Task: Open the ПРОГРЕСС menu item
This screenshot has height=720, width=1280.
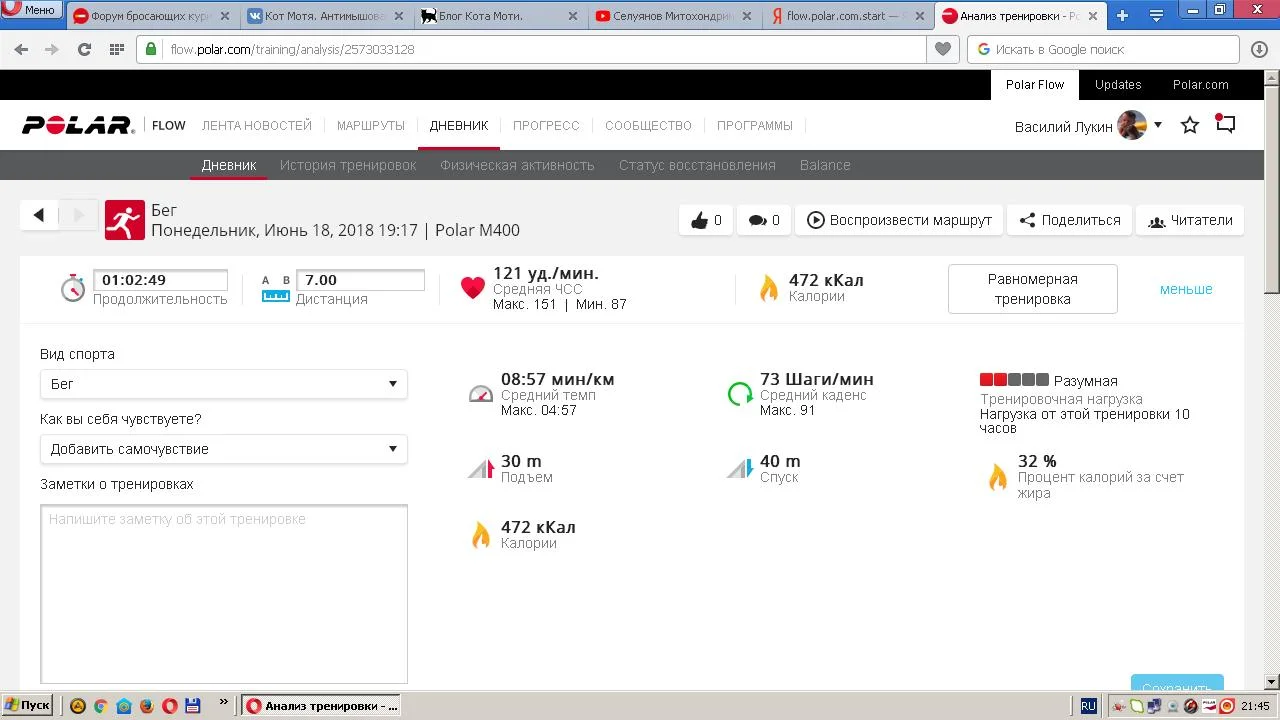Action: point(546,126)
